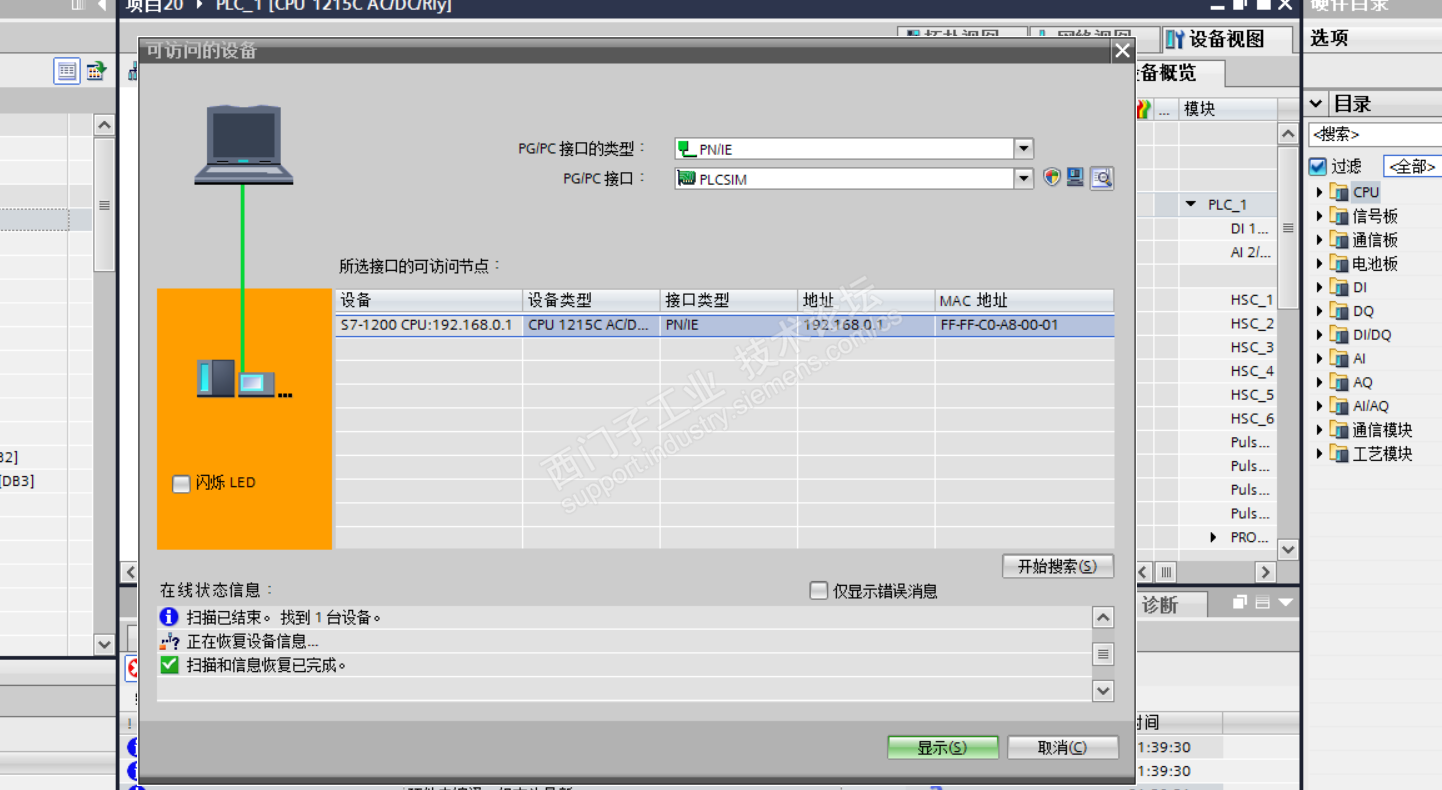Click the MAC address FF-FF-C0-A8-00-01 cell
The image size is (1442, 790).
click(x=1024, y=325)
